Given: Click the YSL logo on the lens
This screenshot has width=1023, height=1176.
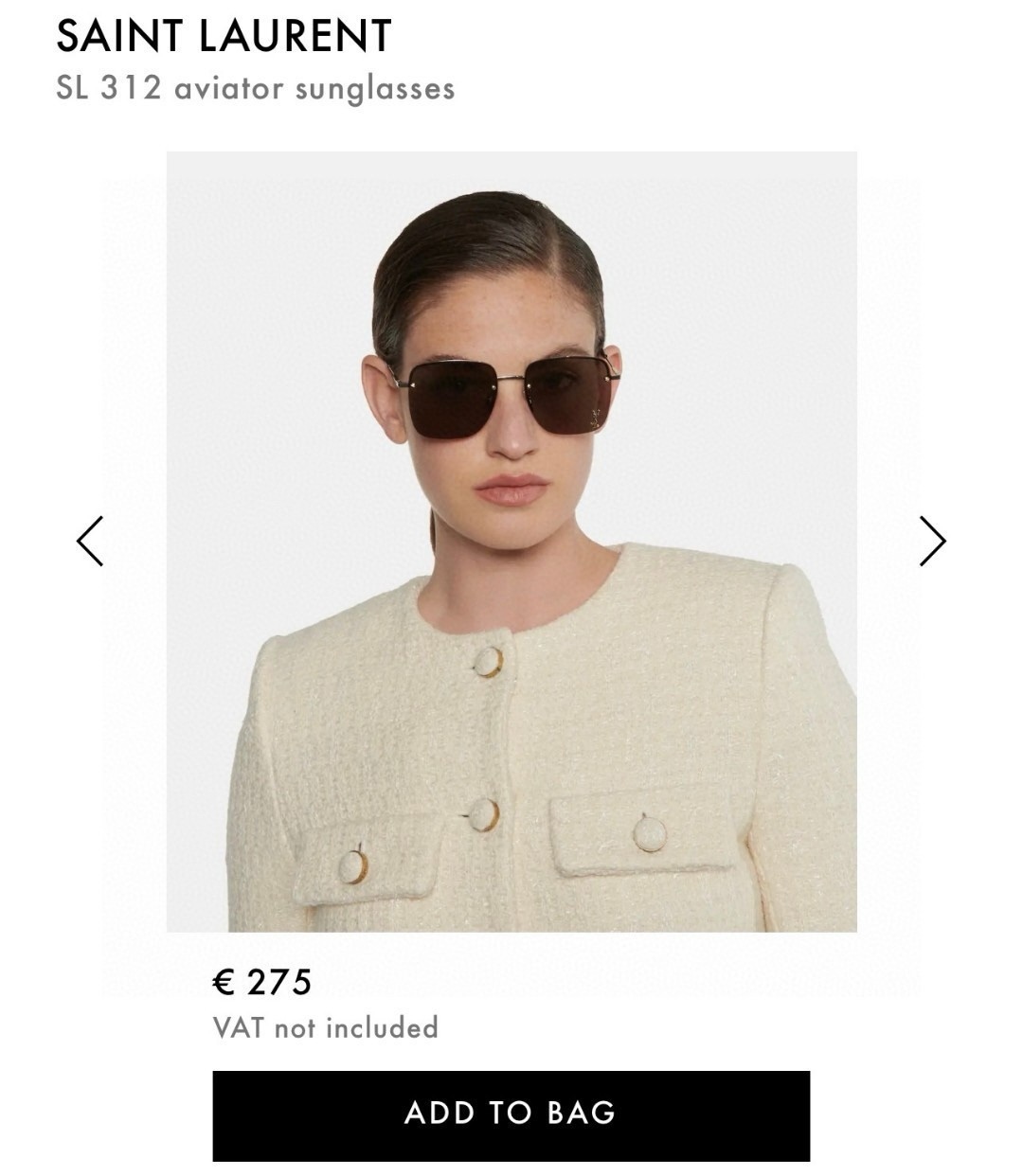Looking at the screenshot, I should (597, 416).
